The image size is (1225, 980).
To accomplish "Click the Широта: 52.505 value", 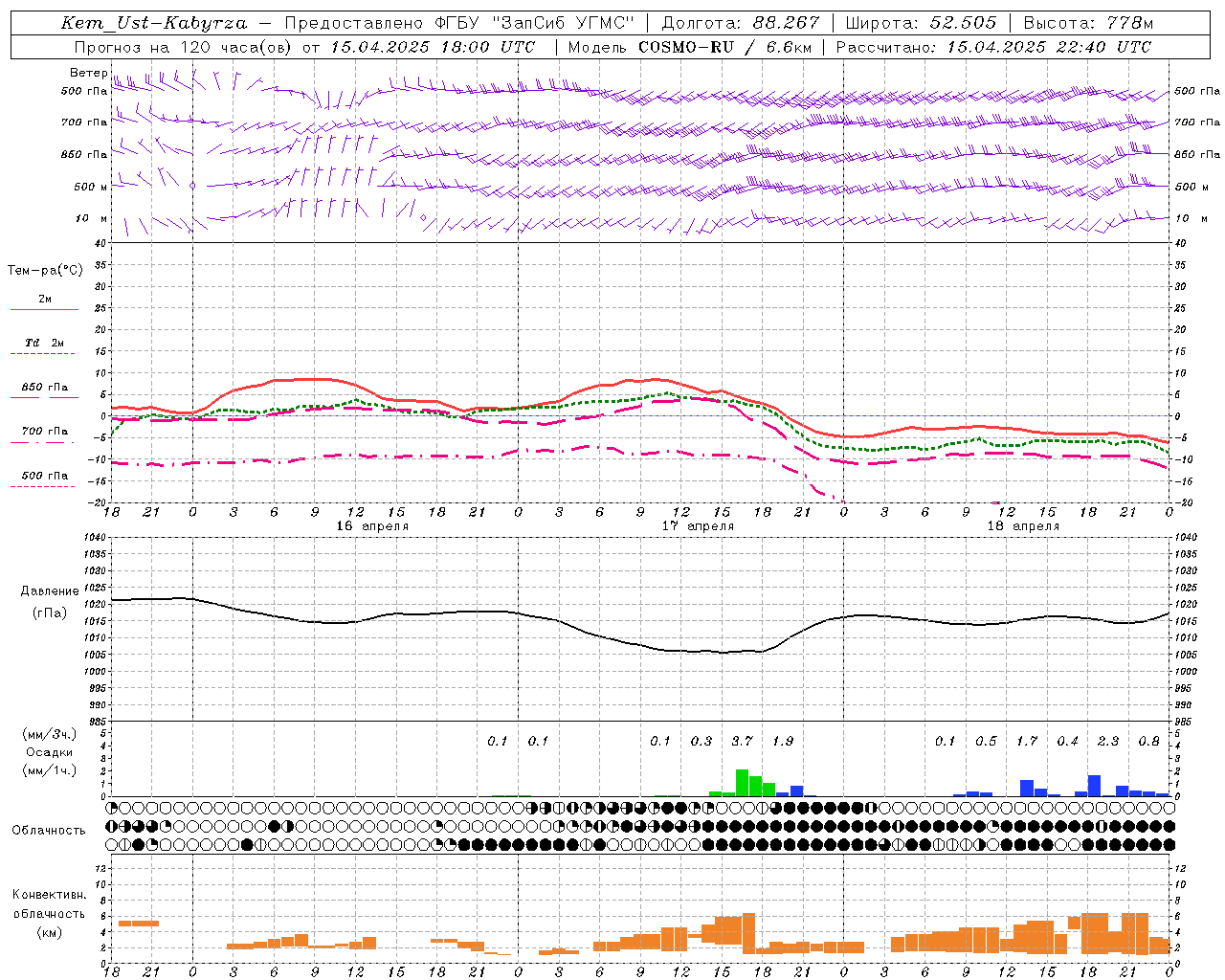I will pos(921,23).
